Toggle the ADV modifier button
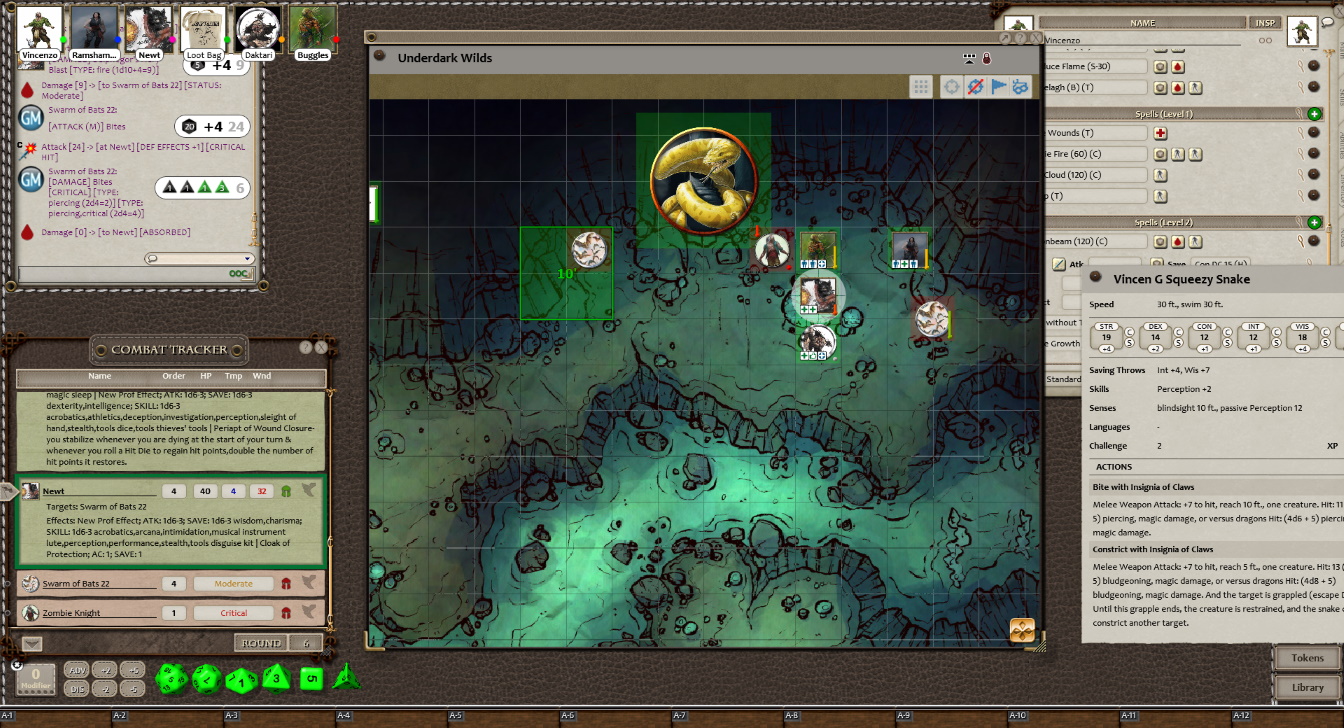The image size is (1344, 728). tap(75, 670)
